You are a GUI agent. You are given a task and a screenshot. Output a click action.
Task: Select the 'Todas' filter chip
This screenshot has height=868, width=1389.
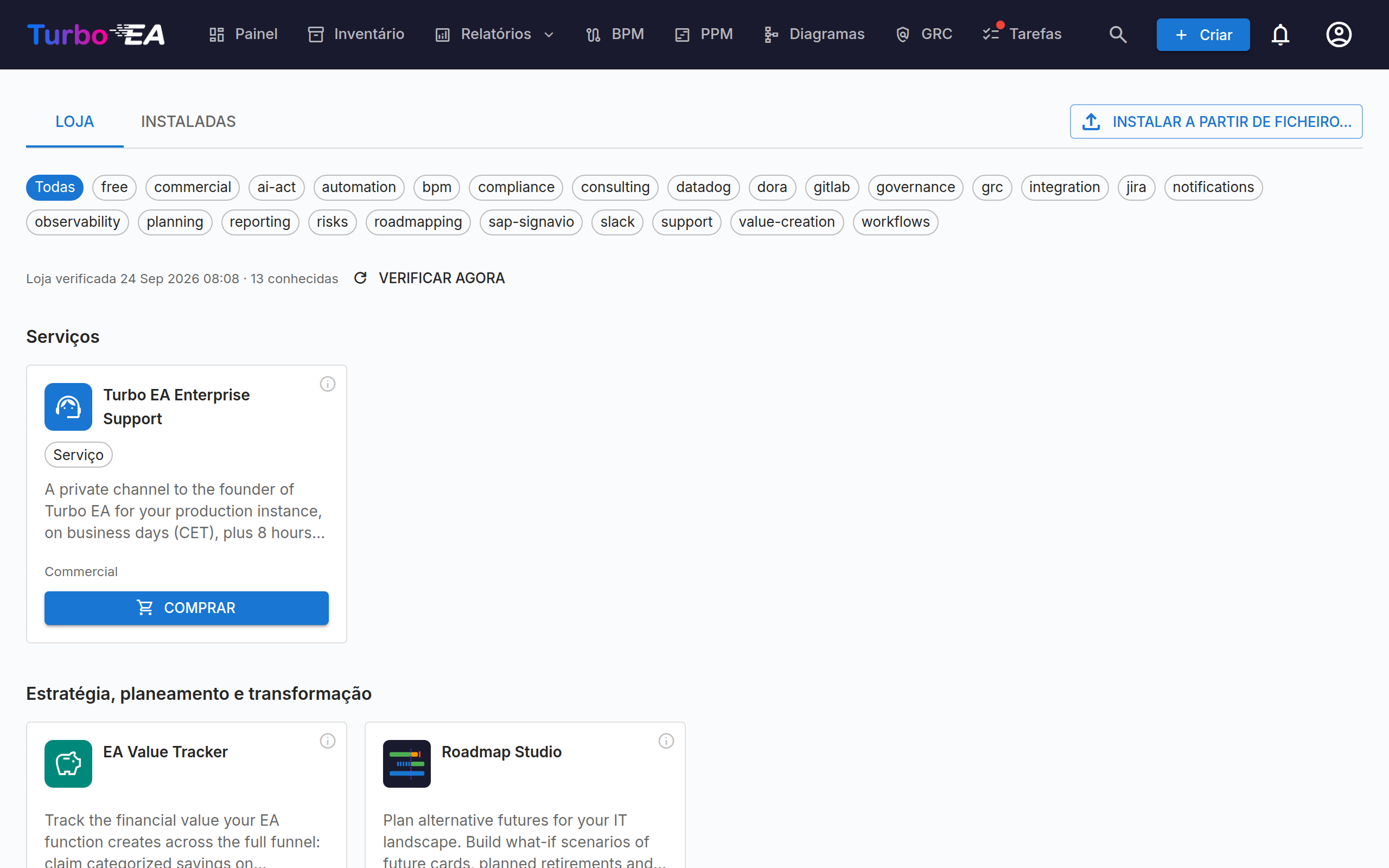(55, 188)
